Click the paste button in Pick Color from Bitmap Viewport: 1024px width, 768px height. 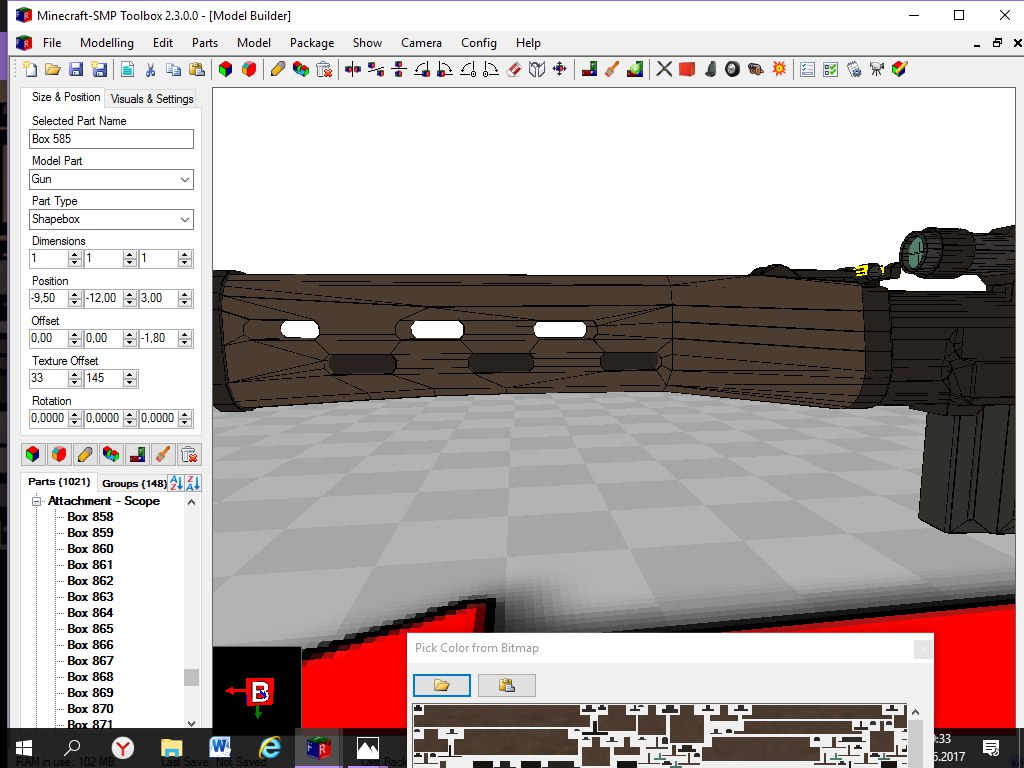click(507, 685)
